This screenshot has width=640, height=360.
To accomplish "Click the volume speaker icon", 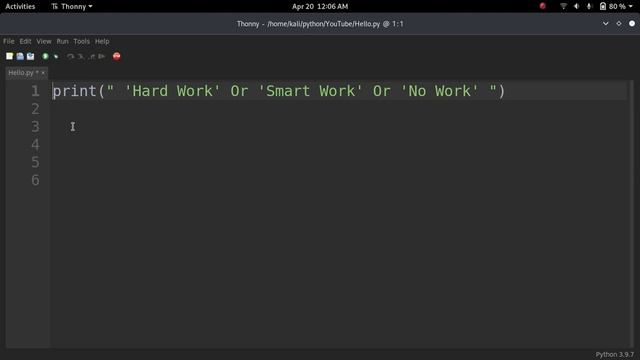I will (x=576, y=6).
